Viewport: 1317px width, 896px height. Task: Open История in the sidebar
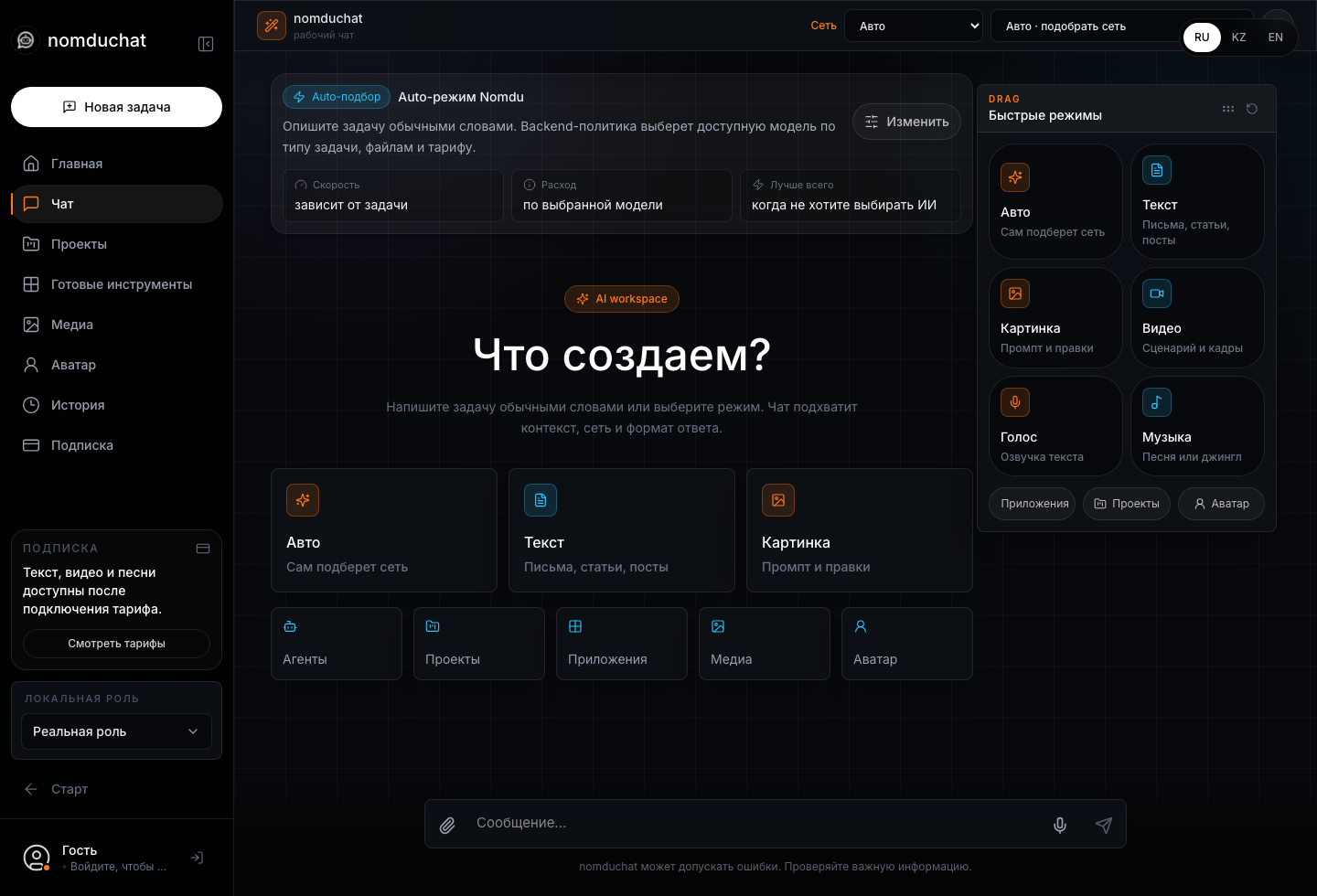click(116, 405)
